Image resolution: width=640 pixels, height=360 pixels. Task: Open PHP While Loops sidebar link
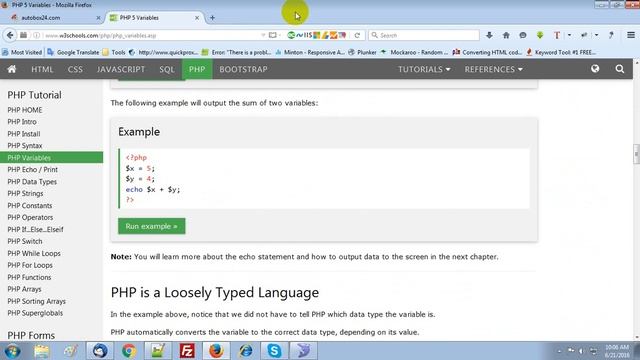[x=34, y=253]
